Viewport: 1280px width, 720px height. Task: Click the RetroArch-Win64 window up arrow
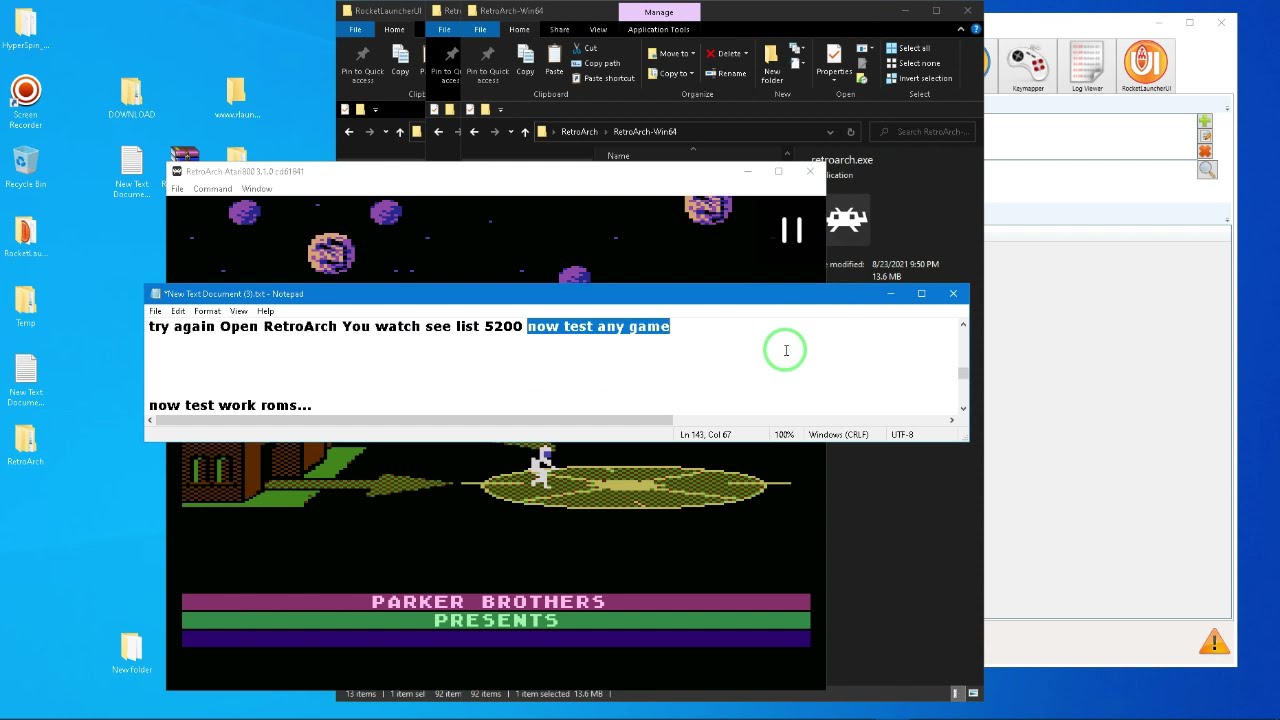point(525,131)
